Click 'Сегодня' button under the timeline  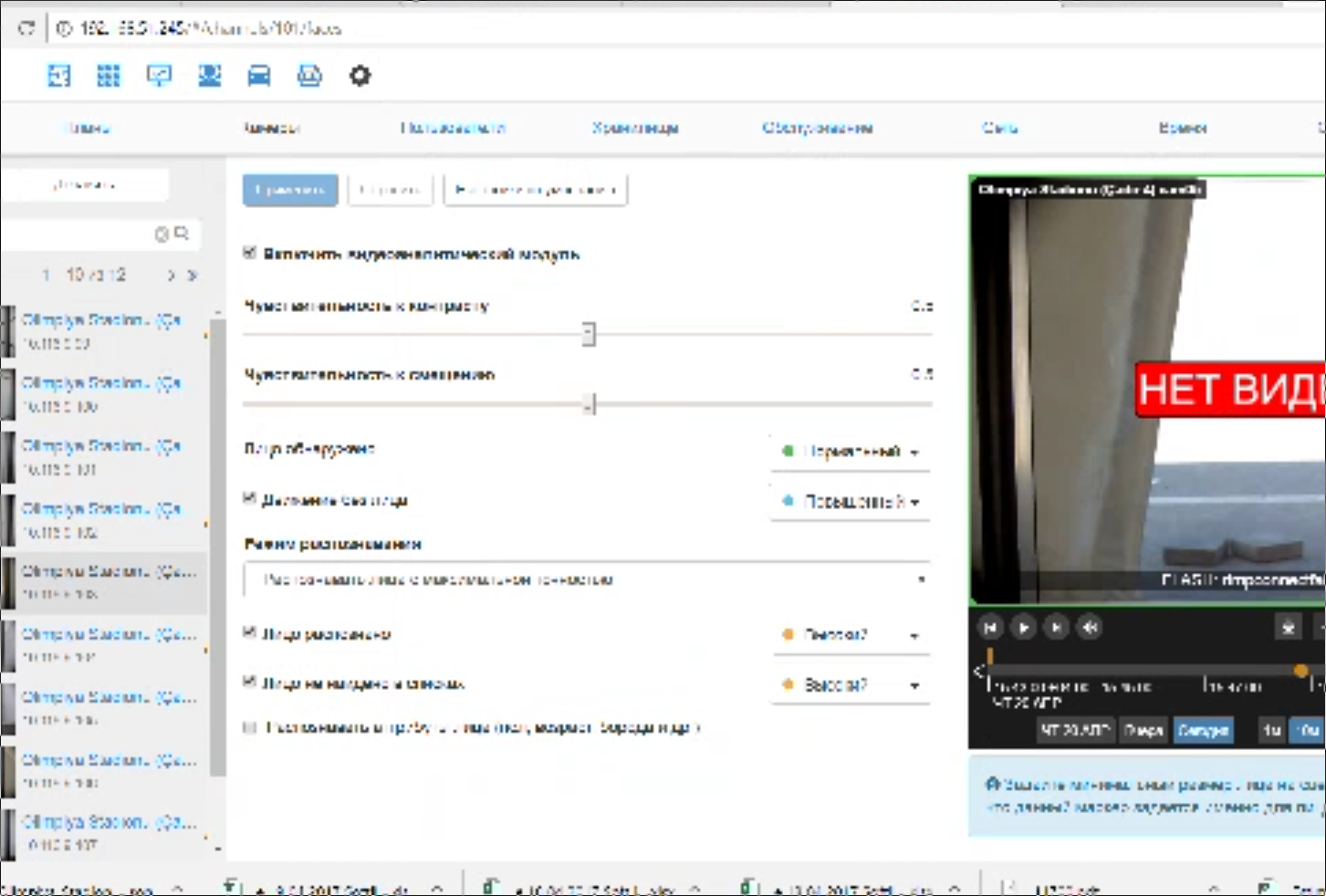[x=1202, y=730]
